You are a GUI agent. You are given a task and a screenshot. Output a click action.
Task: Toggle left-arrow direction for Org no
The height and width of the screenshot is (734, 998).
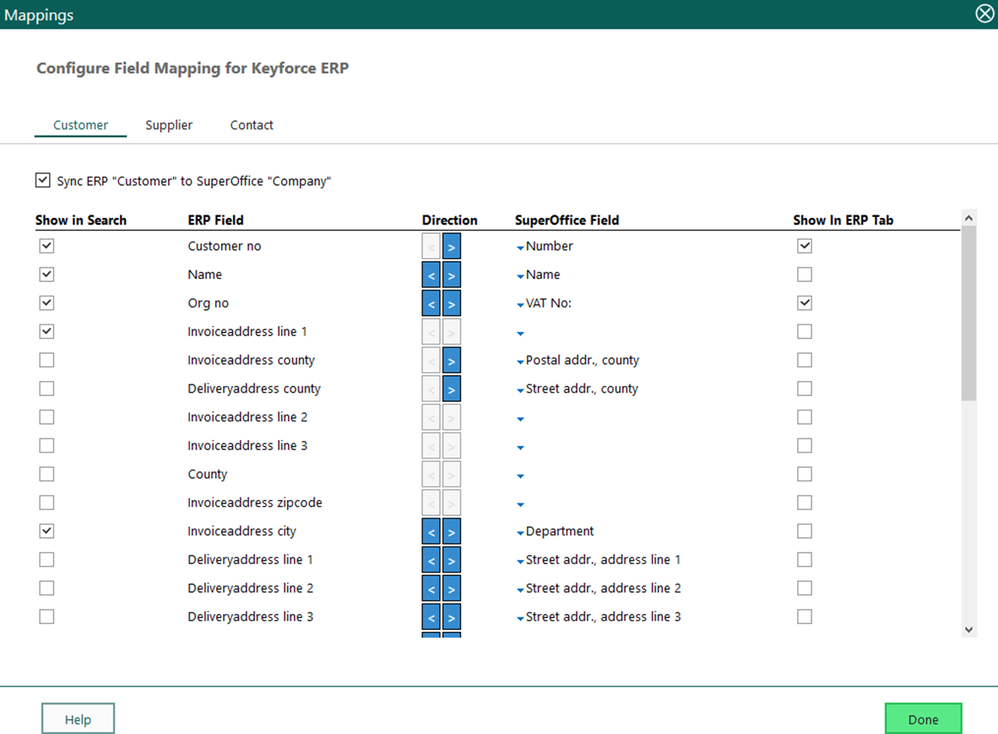pyautogui.click(x=431, y=304)
